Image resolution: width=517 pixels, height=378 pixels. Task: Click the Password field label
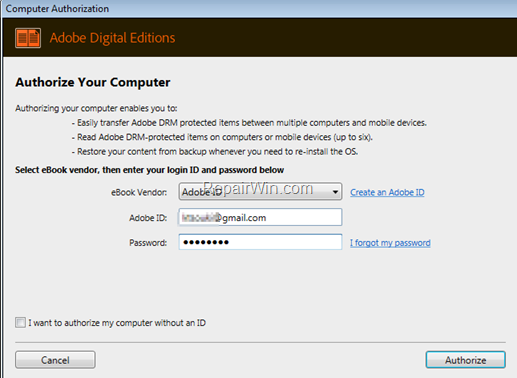click(x=148, y=243)
